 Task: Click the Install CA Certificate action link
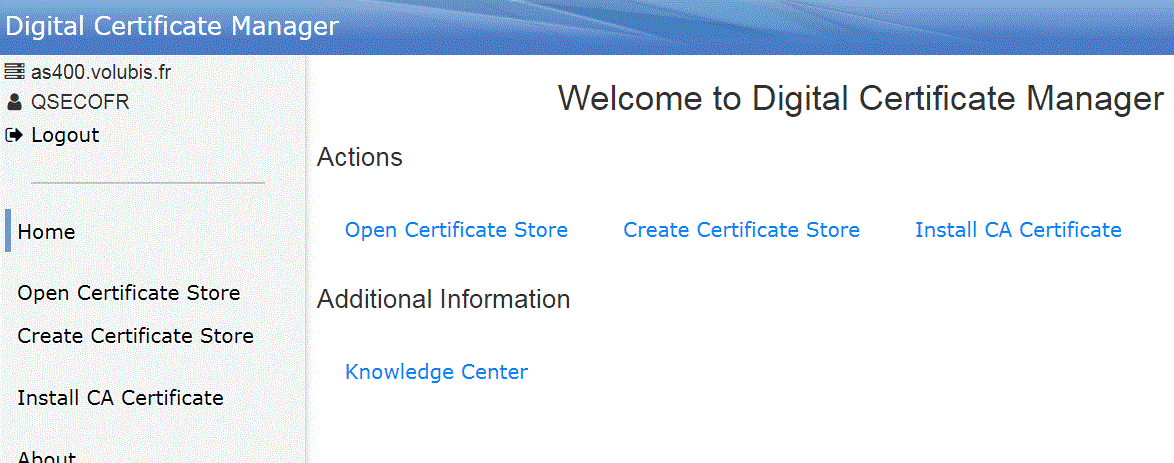(1018, 230)
